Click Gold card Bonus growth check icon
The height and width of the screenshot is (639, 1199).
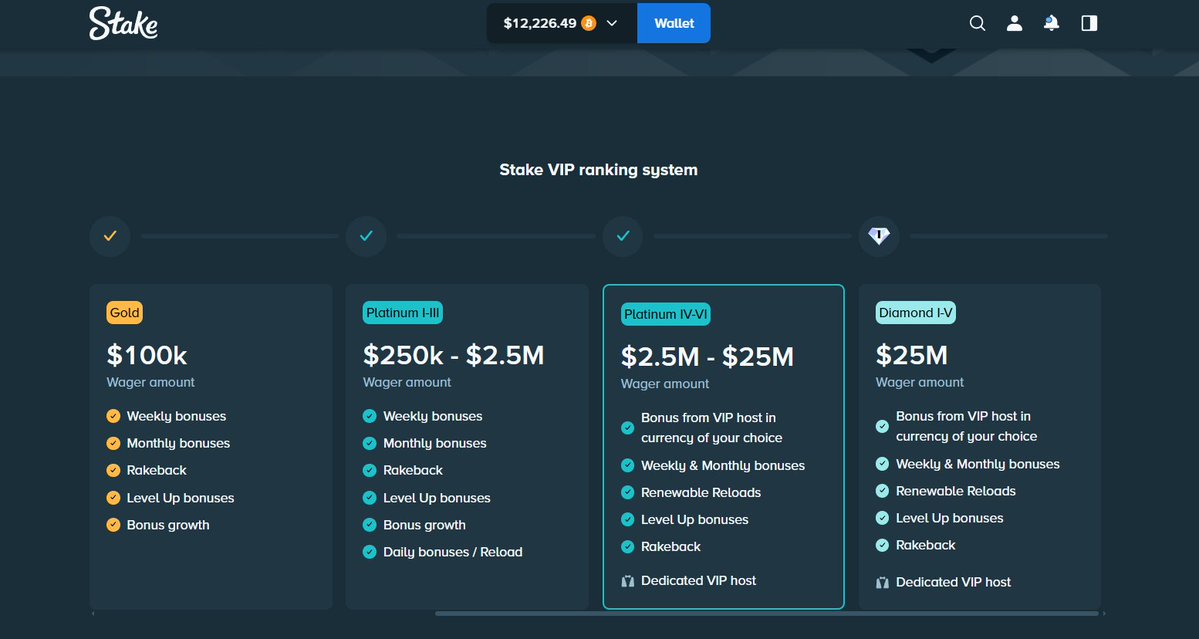pos(113,525)
